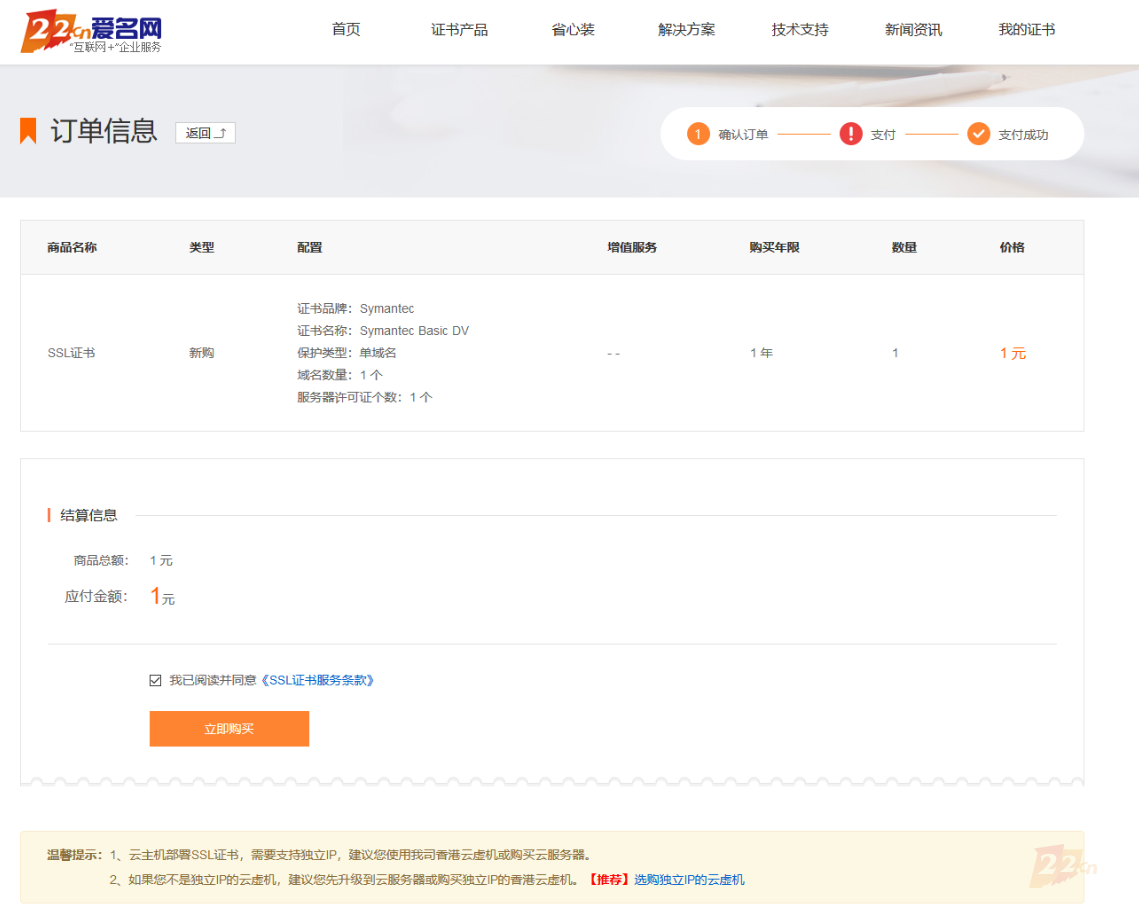Click the 配置 column header
Viewport: 1139px width, 904px height.
click(x=309, y=247)
